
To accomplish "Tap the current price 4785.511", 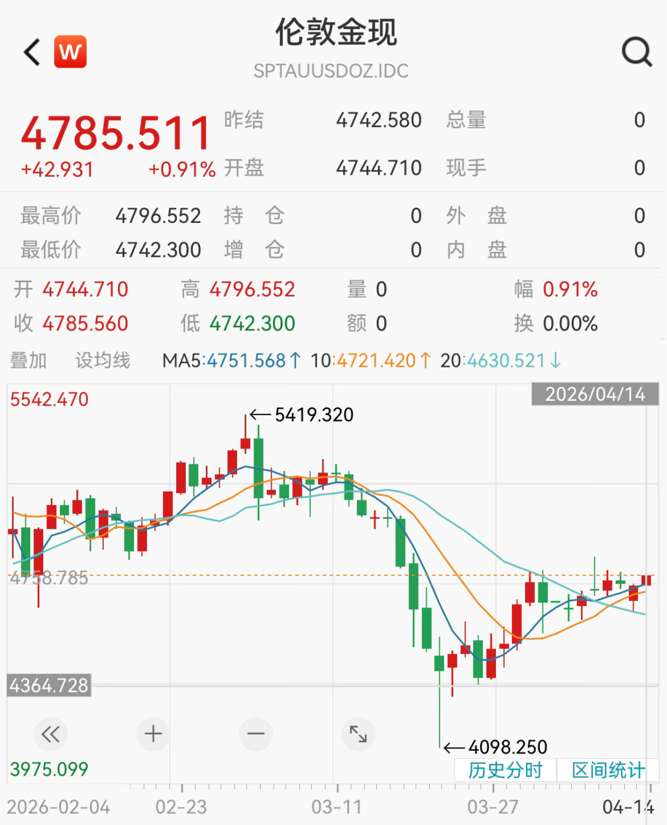I will coord(116,134).
